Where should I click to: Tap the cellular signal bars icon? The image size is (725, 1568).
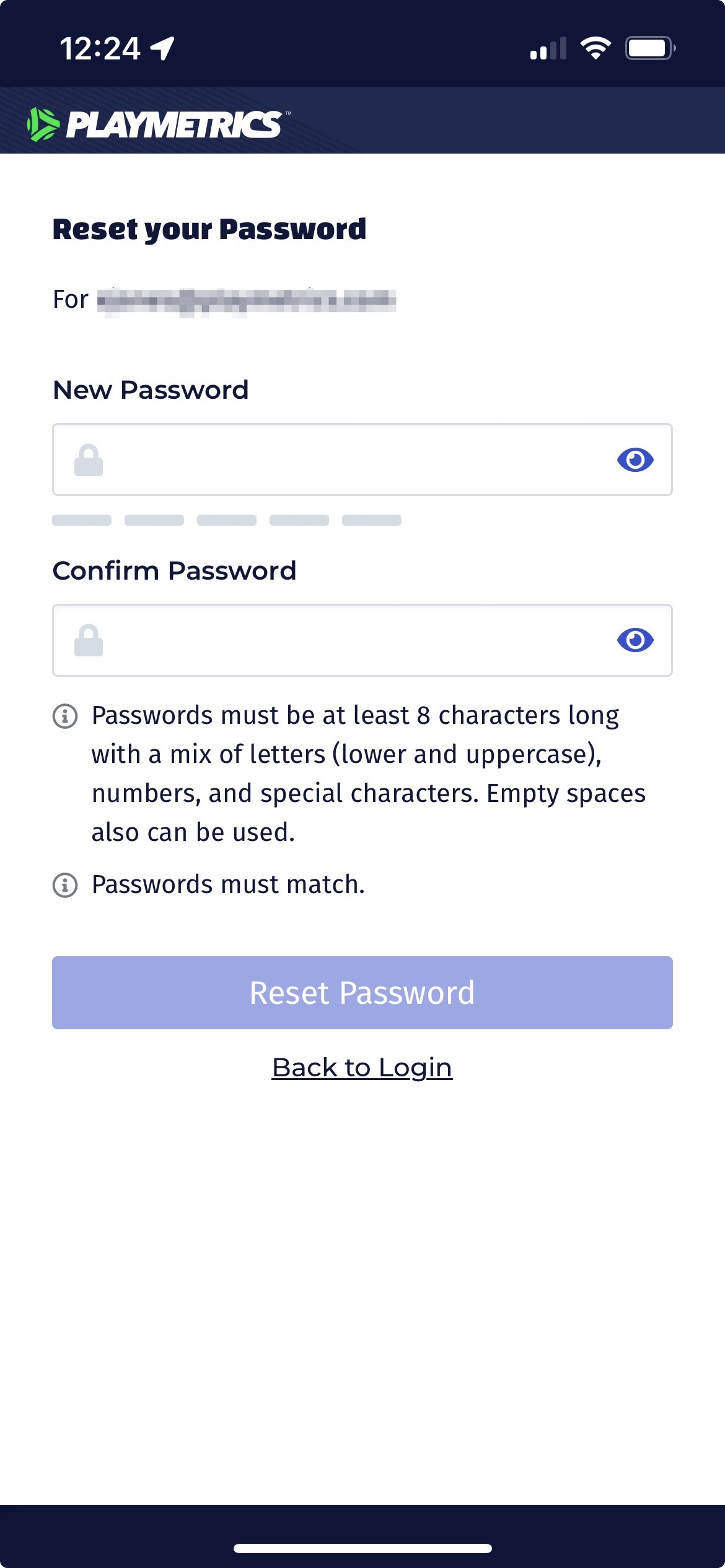(x=548, y=48)
